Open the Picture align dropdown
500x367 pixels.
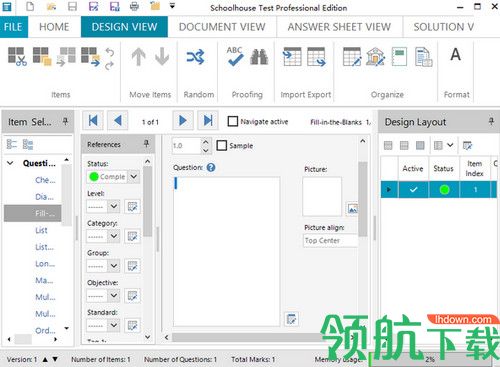[x=330, y=240]
